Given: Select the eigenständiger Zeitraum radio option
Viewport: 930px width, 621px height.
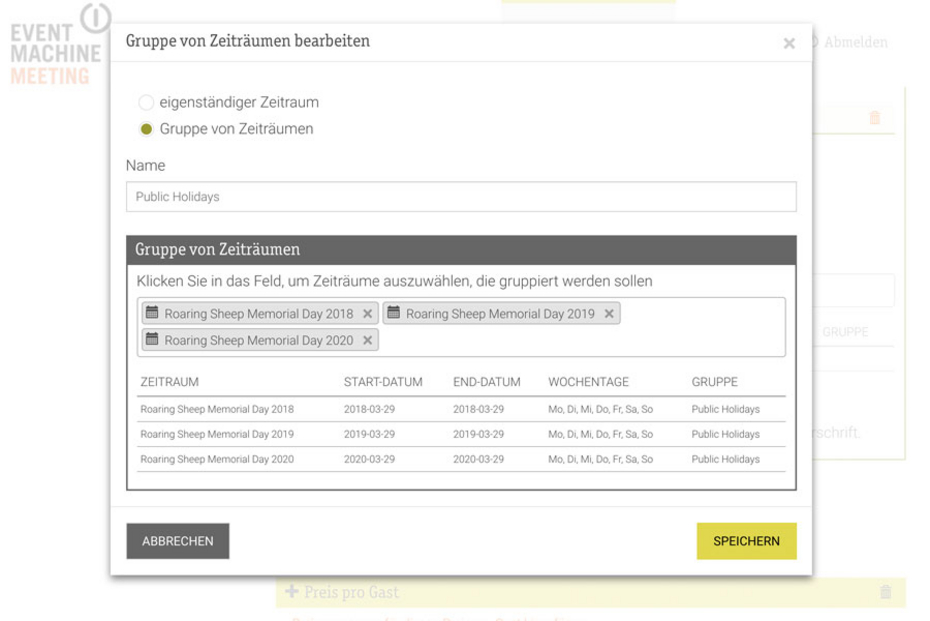Looking at the screenshot, I should [x=147, y=103].
